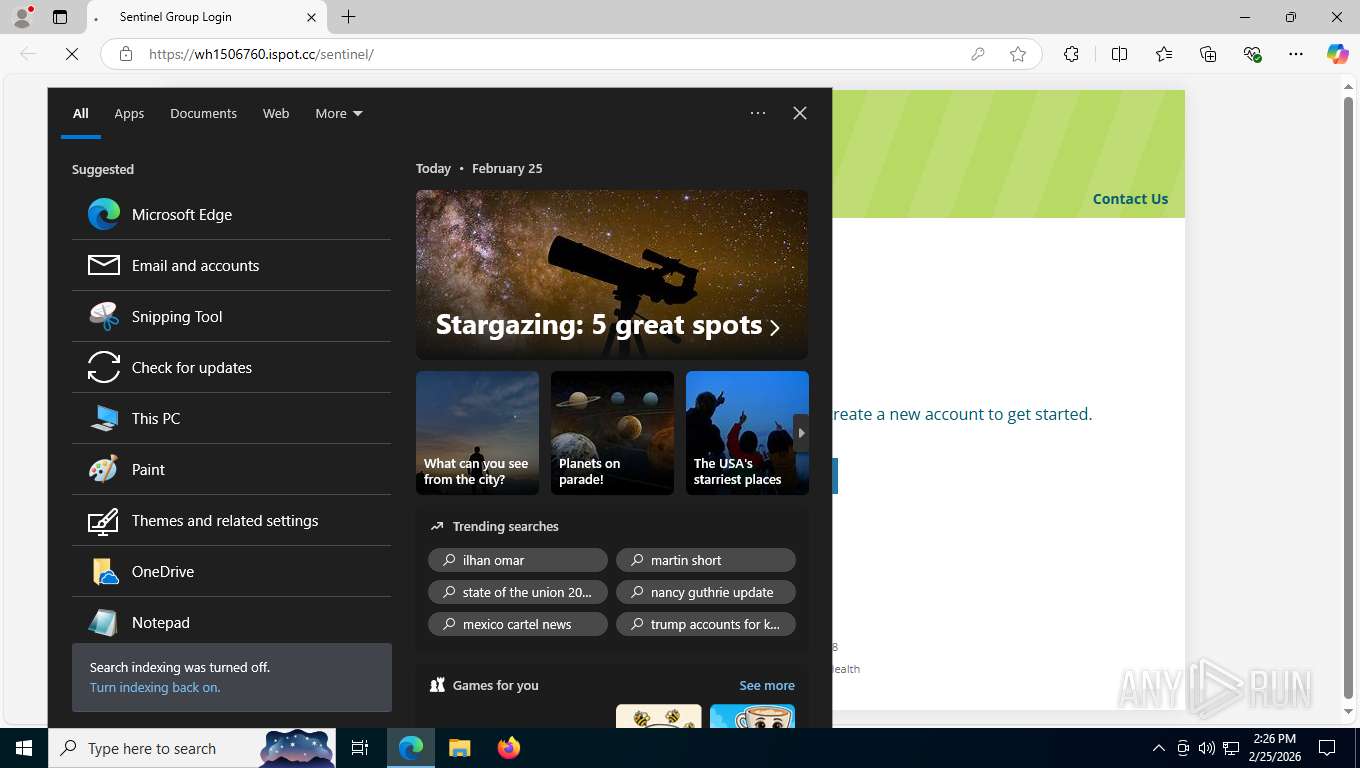Open Browser essentials heart icon
This screenshot has width=1360, height=768.
(x=1252, y=54)
